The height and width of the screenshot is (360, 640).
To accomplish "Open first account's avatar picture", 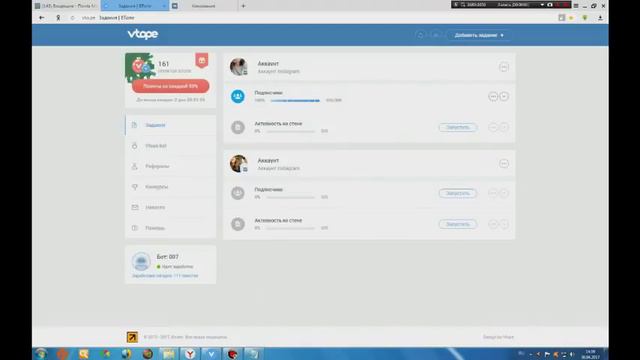I will click(238, 67).
